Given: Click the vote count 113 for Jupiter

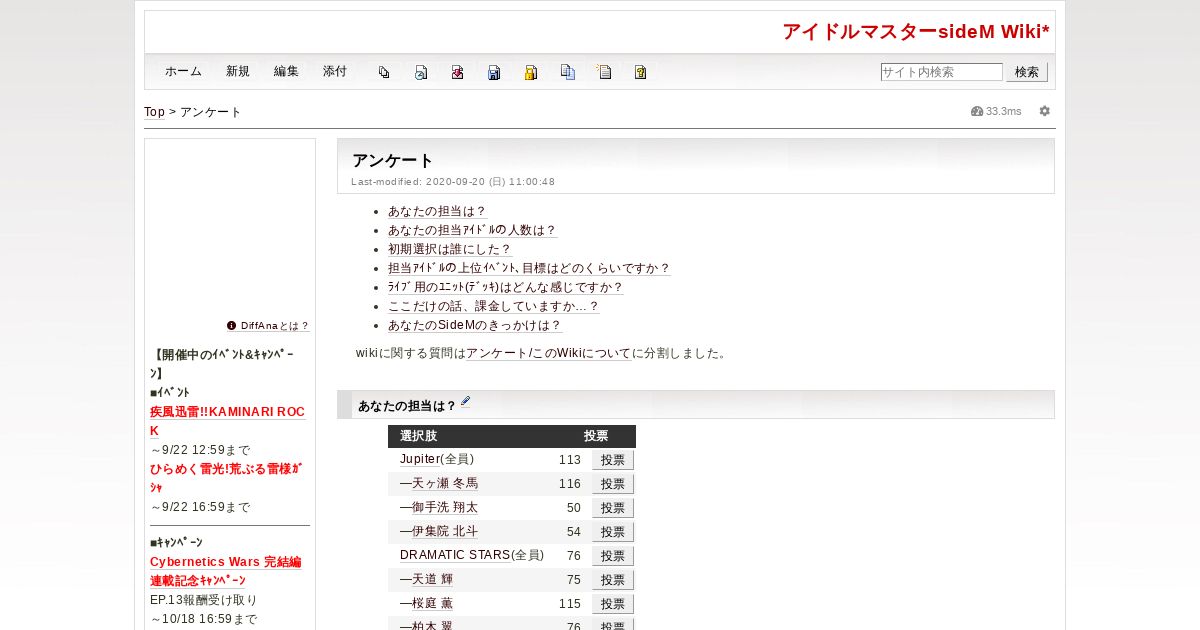Looking at the screenshot, I should (x=570, y=460).
